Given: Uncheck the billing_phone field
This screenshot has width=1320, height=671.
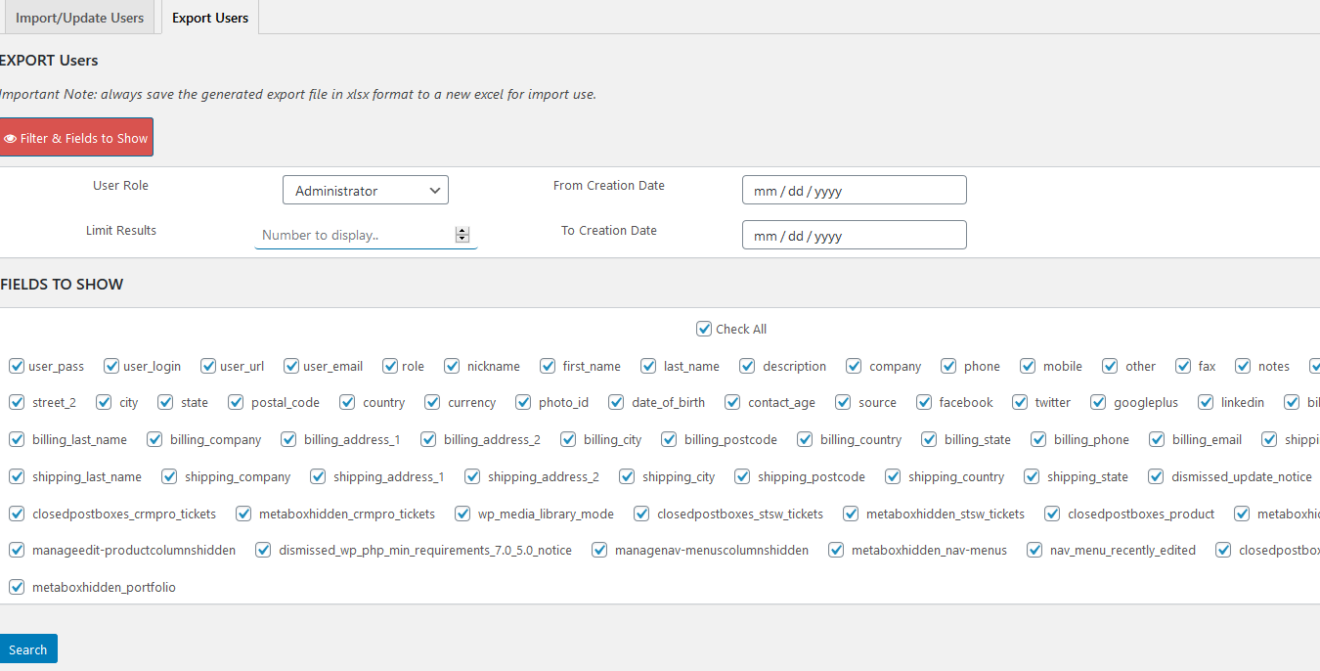Looking at the screenshot, I should 1038,439.
